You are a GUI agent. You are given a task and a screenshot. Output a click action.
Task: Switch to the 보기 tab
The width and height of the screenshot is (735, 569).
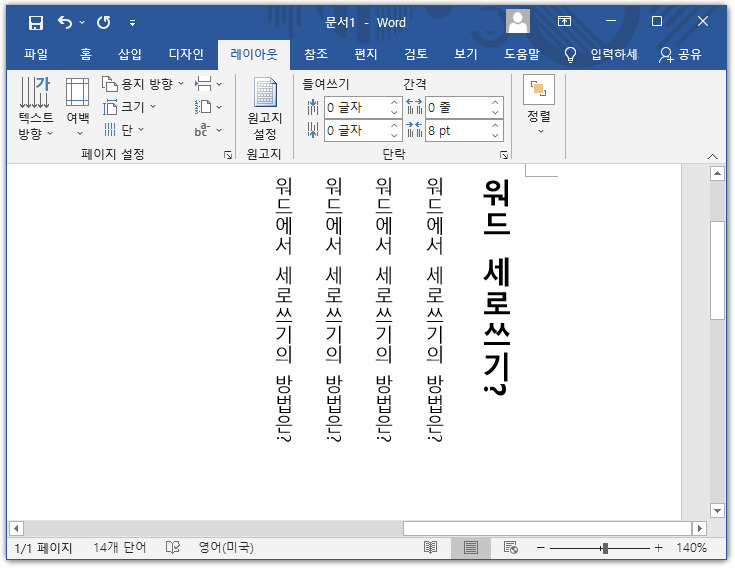coord(465,54)
